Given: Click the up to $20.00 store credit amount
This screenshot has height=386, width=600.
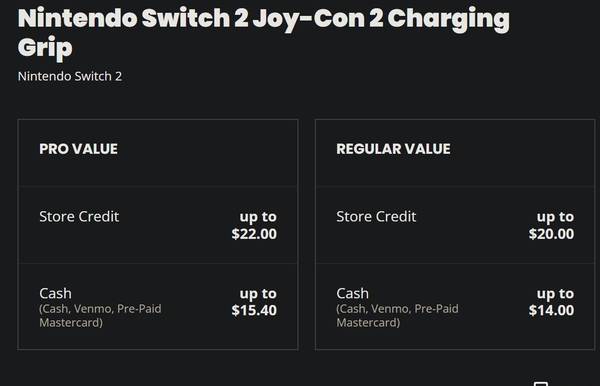Looking at the screenshot, I should 551,225.
